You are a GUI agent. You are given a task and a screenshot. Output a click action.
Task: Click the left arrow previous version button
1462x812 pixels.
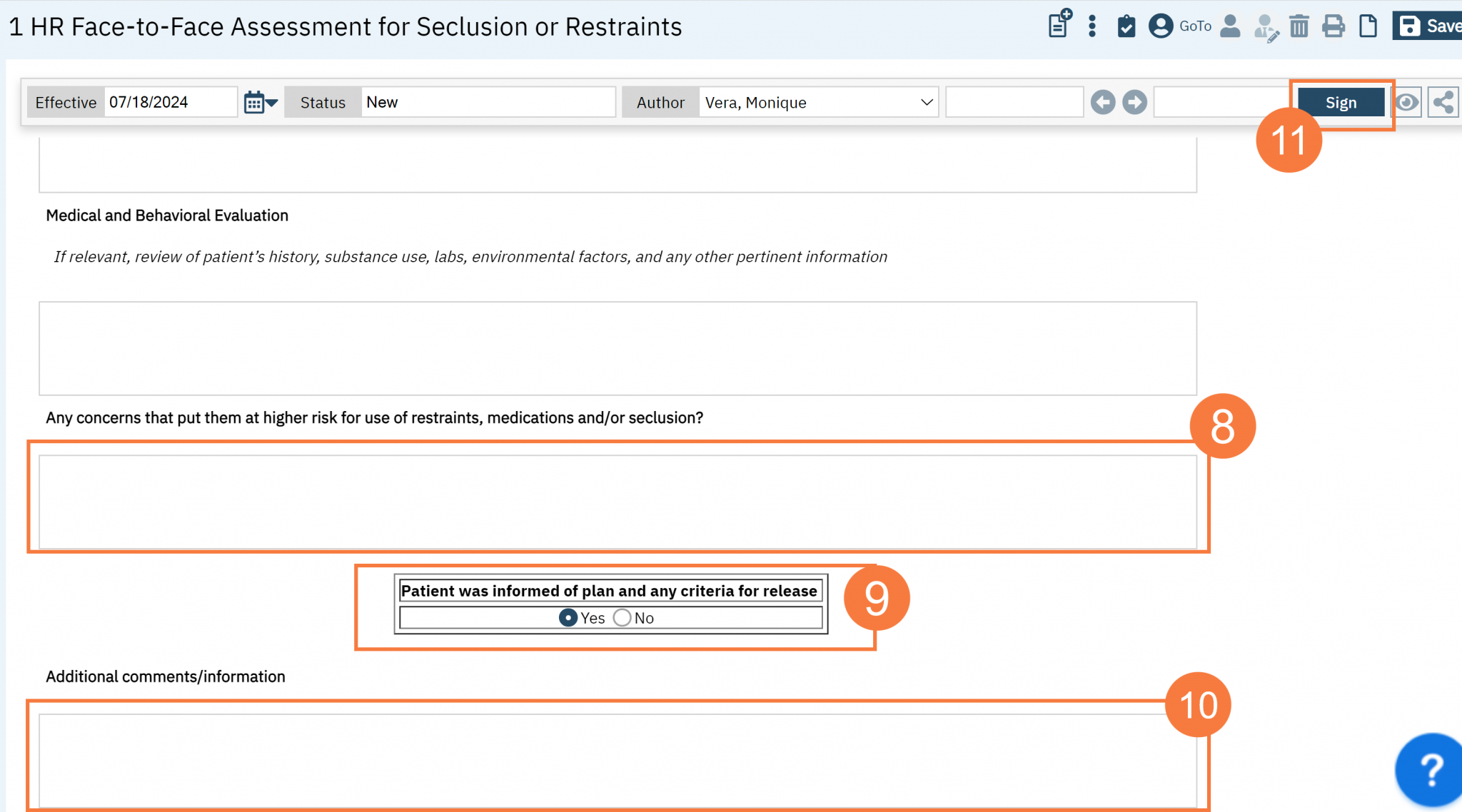point(1103,102)
